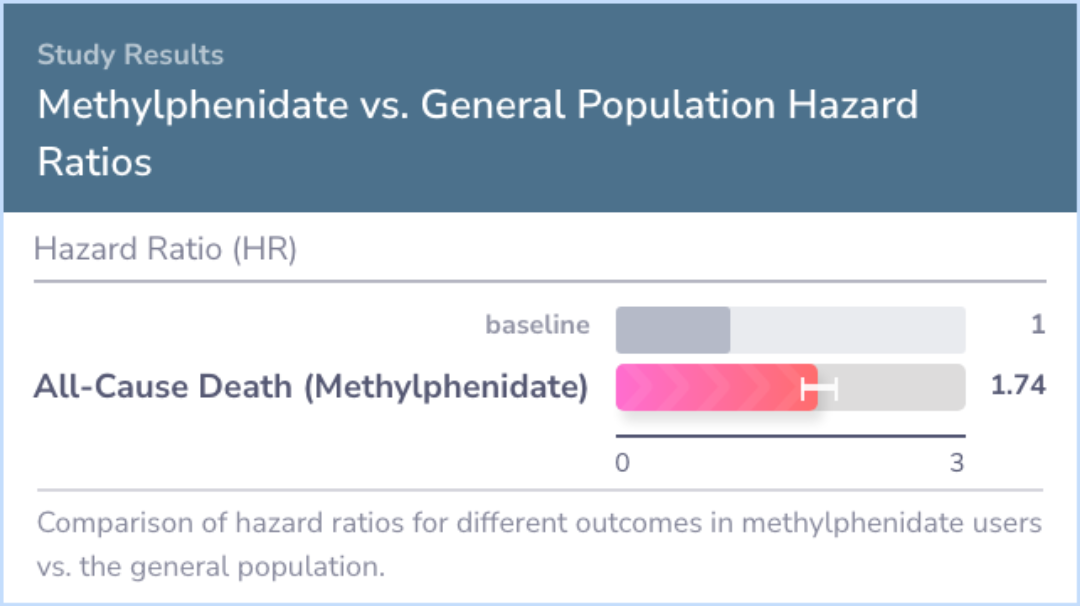
Task: Select the All-Cause Death (Methylphenidate) label
Action: (x=311, y=386)
